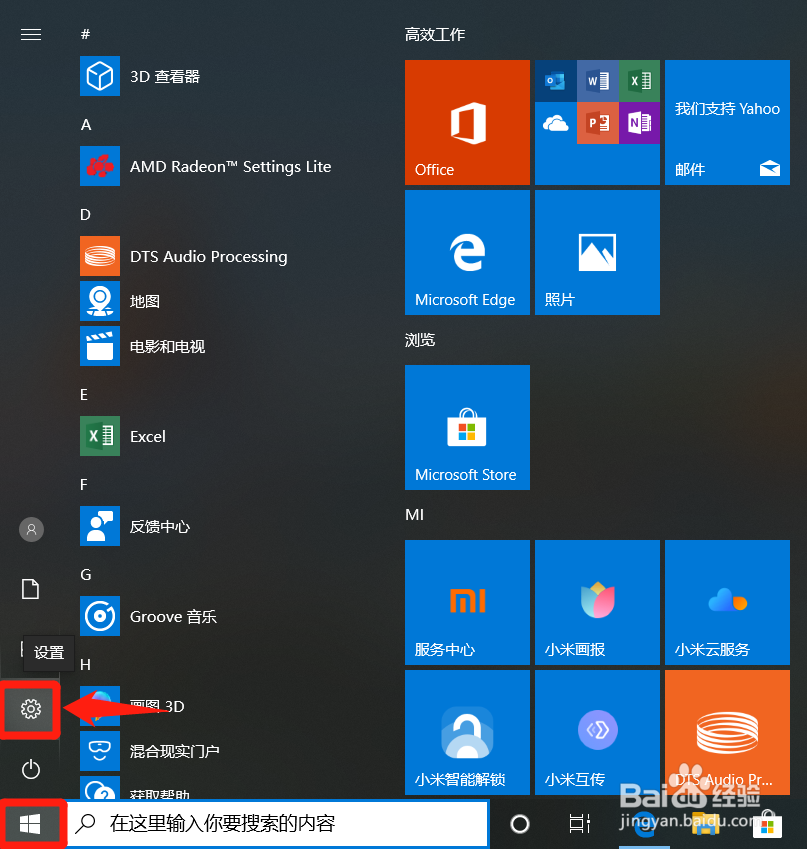Click the letter E group header
Image resolution: width=807 pixels, height=849 pixels.
tap(84, 395)
